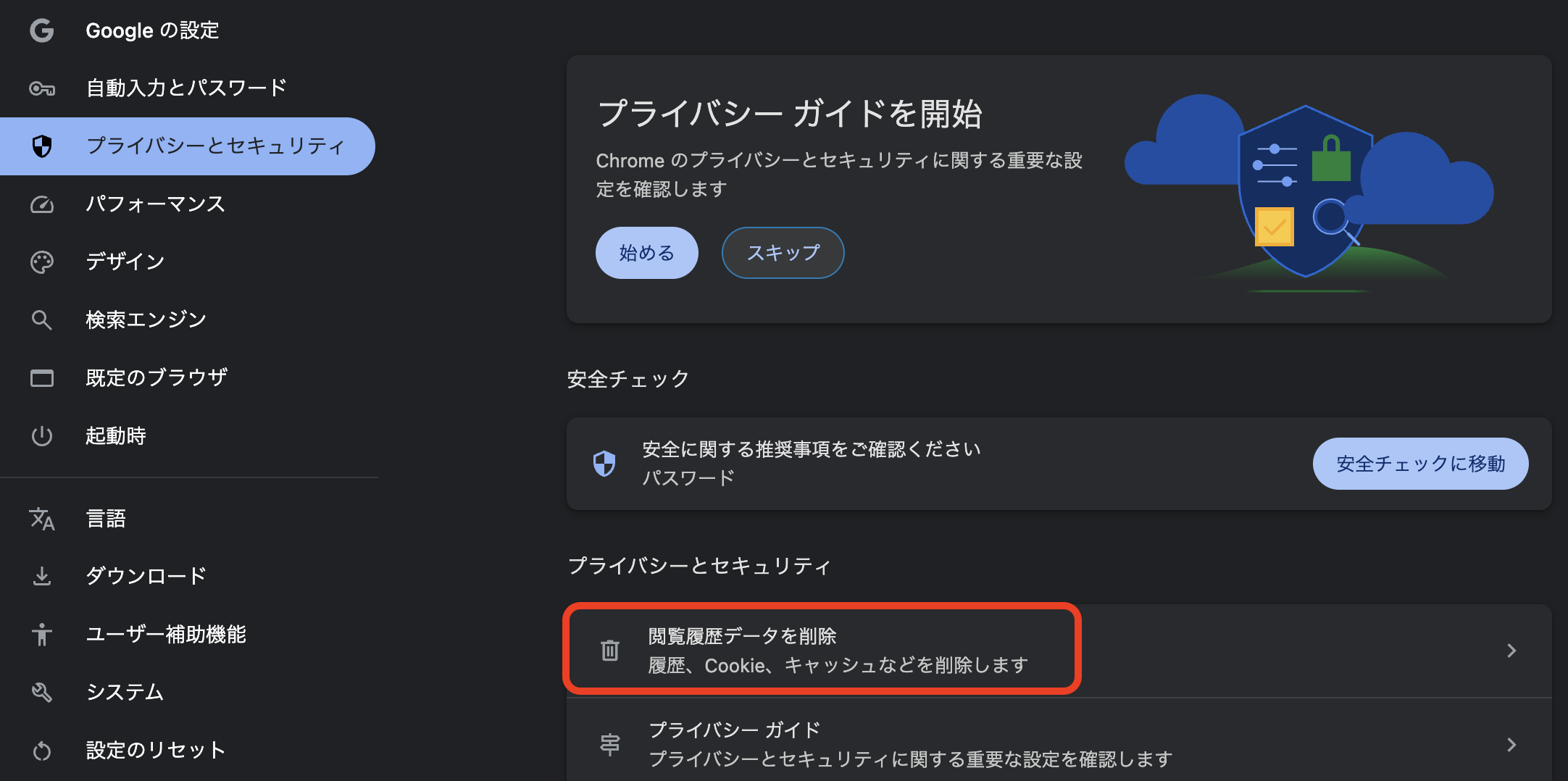Select the magnifier icon for 検索エンジン

tap(41, 319)
